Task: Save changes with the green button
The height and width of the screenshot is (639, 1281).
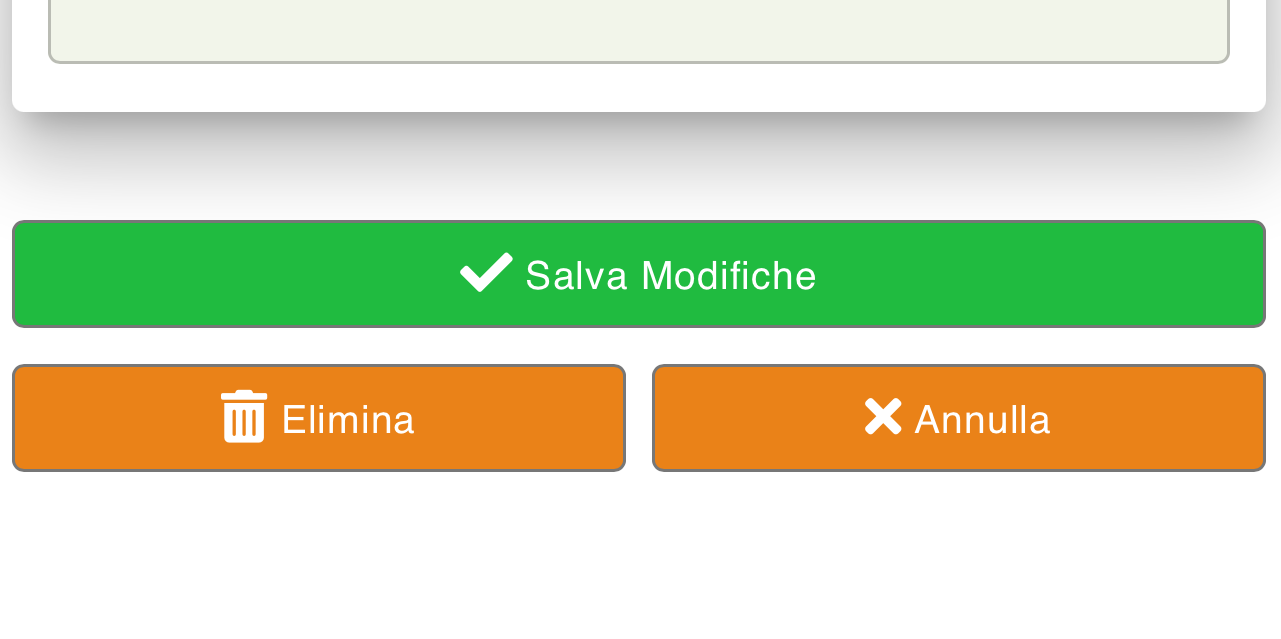Action: pos(638,273)
